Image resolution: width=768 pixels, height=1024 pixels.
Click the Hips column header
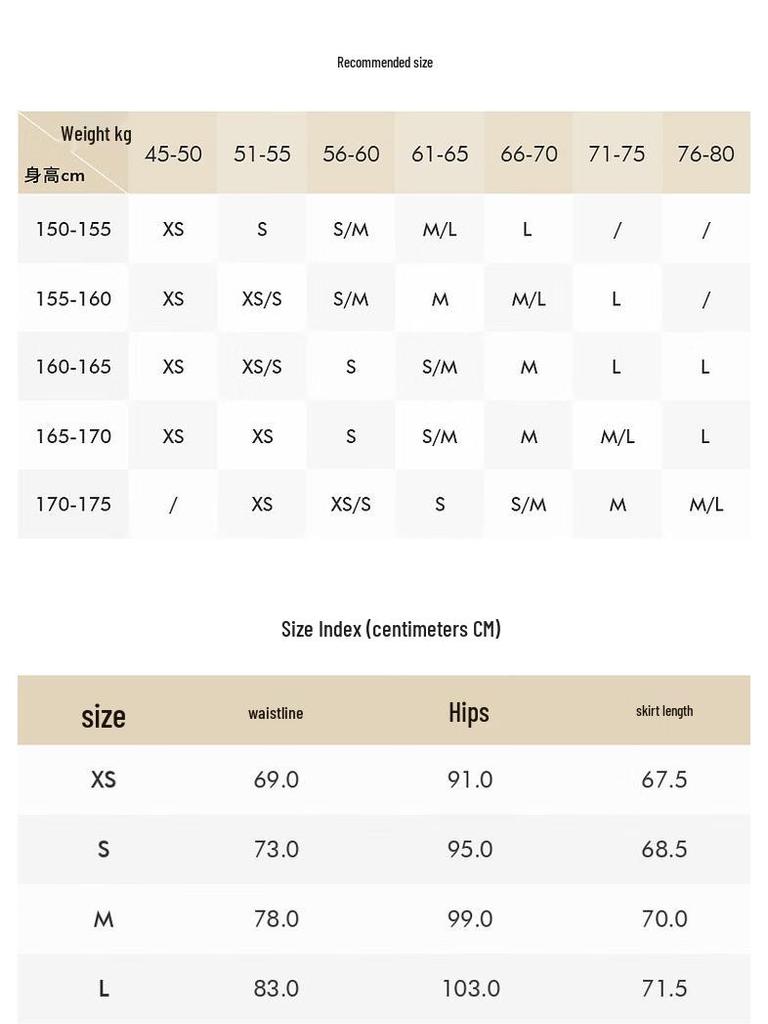tap(469, 712)
